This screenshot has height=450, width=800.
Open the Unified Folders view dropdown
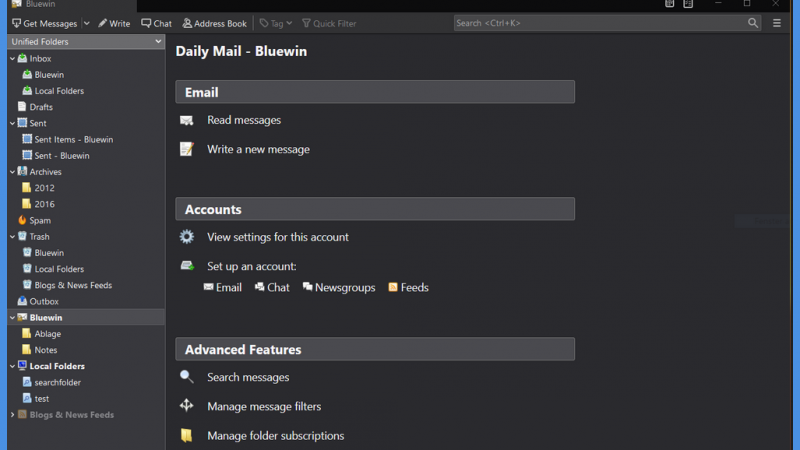(86, 41)
